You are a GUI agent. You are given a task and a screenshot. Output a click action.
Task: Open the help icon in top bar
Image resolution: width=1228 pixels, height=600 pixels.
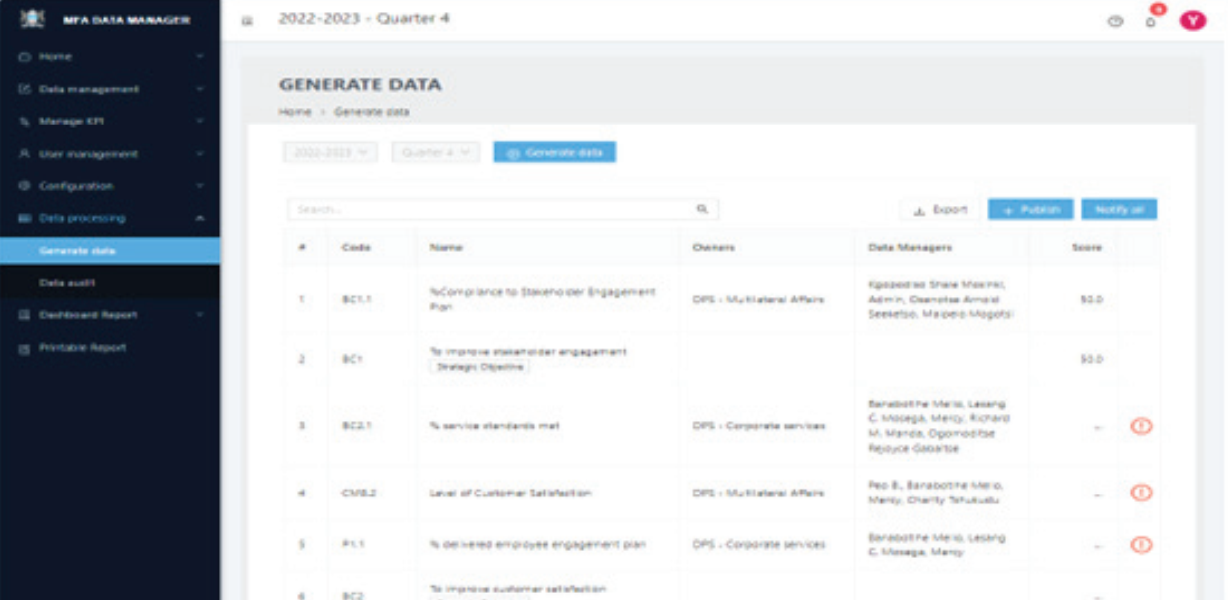[x=1116, y=21]
